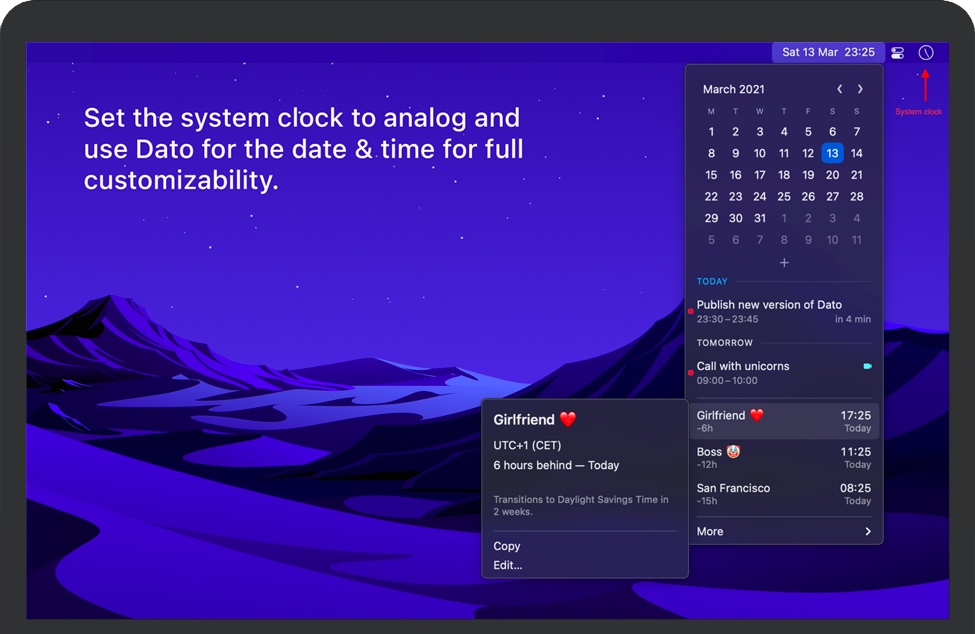
Task: Click the TOMORROW section header
Action: pyautogui.click(x=724, y=342)
